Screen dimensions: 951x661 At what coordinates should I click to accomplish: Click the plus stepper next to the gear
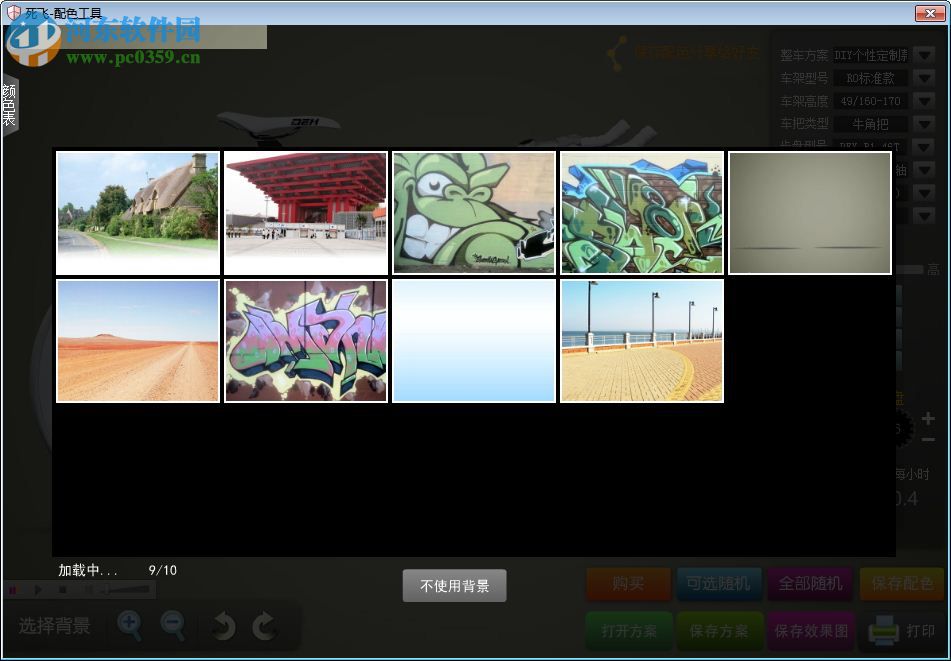928,418
